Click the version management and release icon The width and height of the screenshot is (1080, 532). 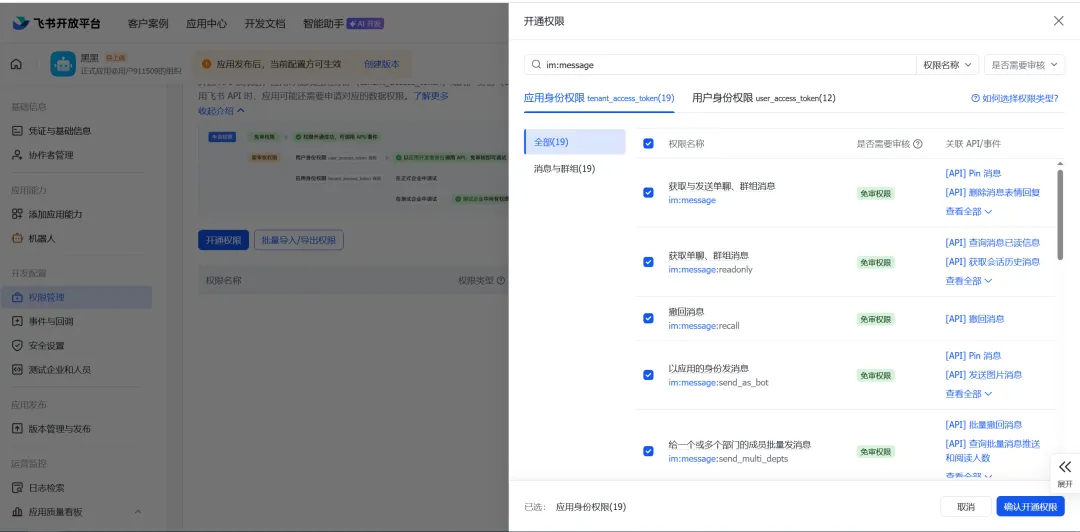click(x=17, y=429)
